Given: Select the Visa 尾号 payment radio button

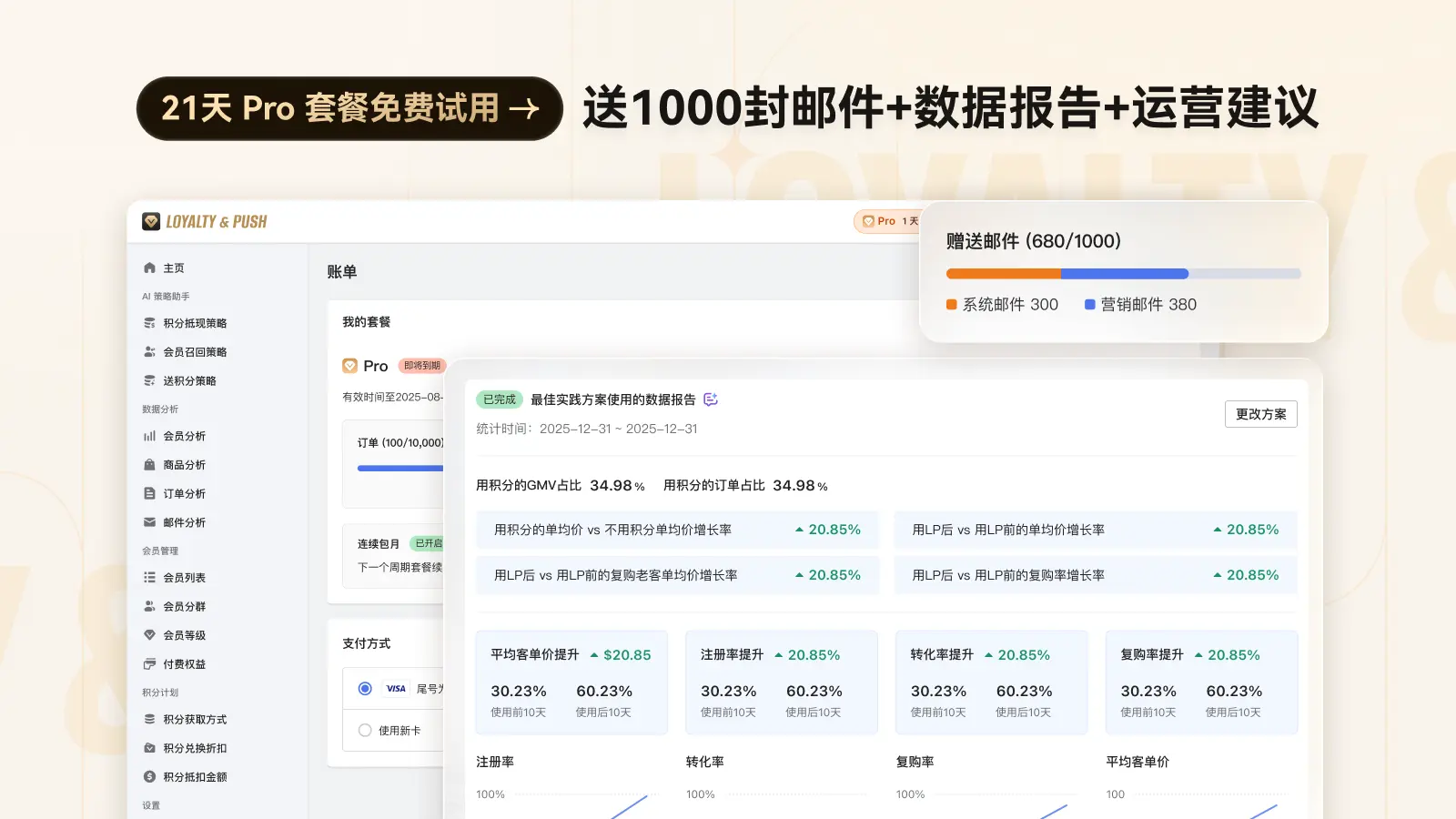Looking at the screenshot, I should pos(367,689).
